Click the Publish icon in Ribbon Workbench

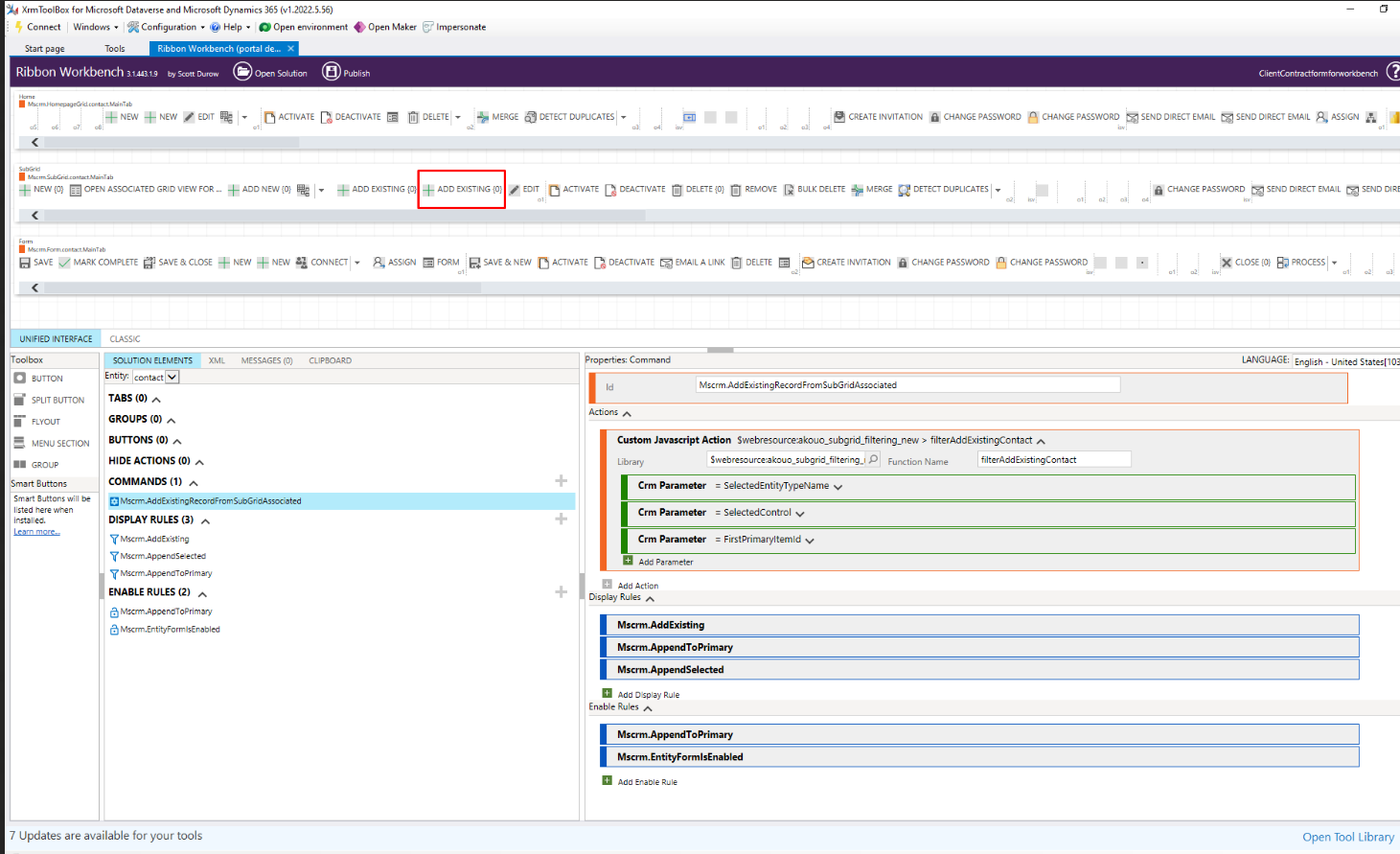pos(332,72)
